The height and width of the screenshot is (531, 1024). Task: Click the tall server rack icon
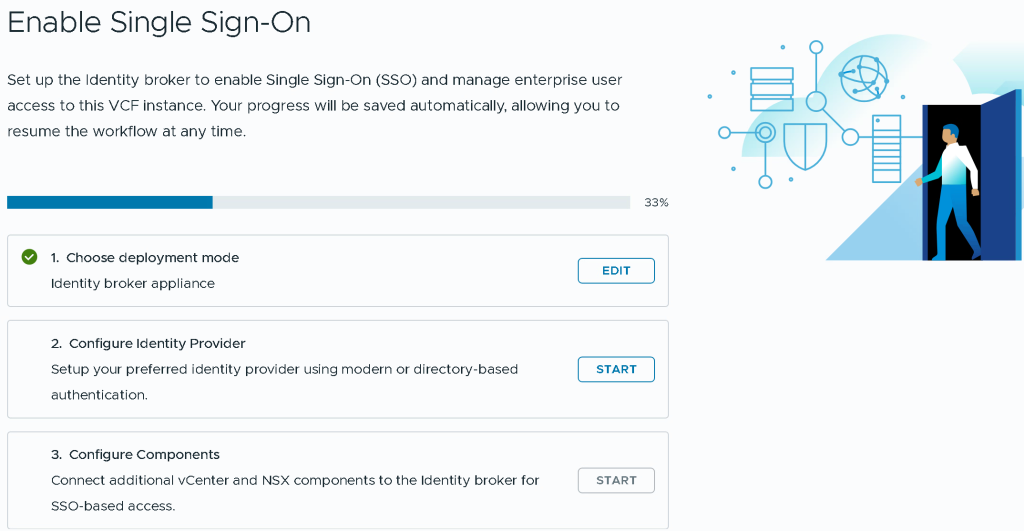tap(886, 149)
